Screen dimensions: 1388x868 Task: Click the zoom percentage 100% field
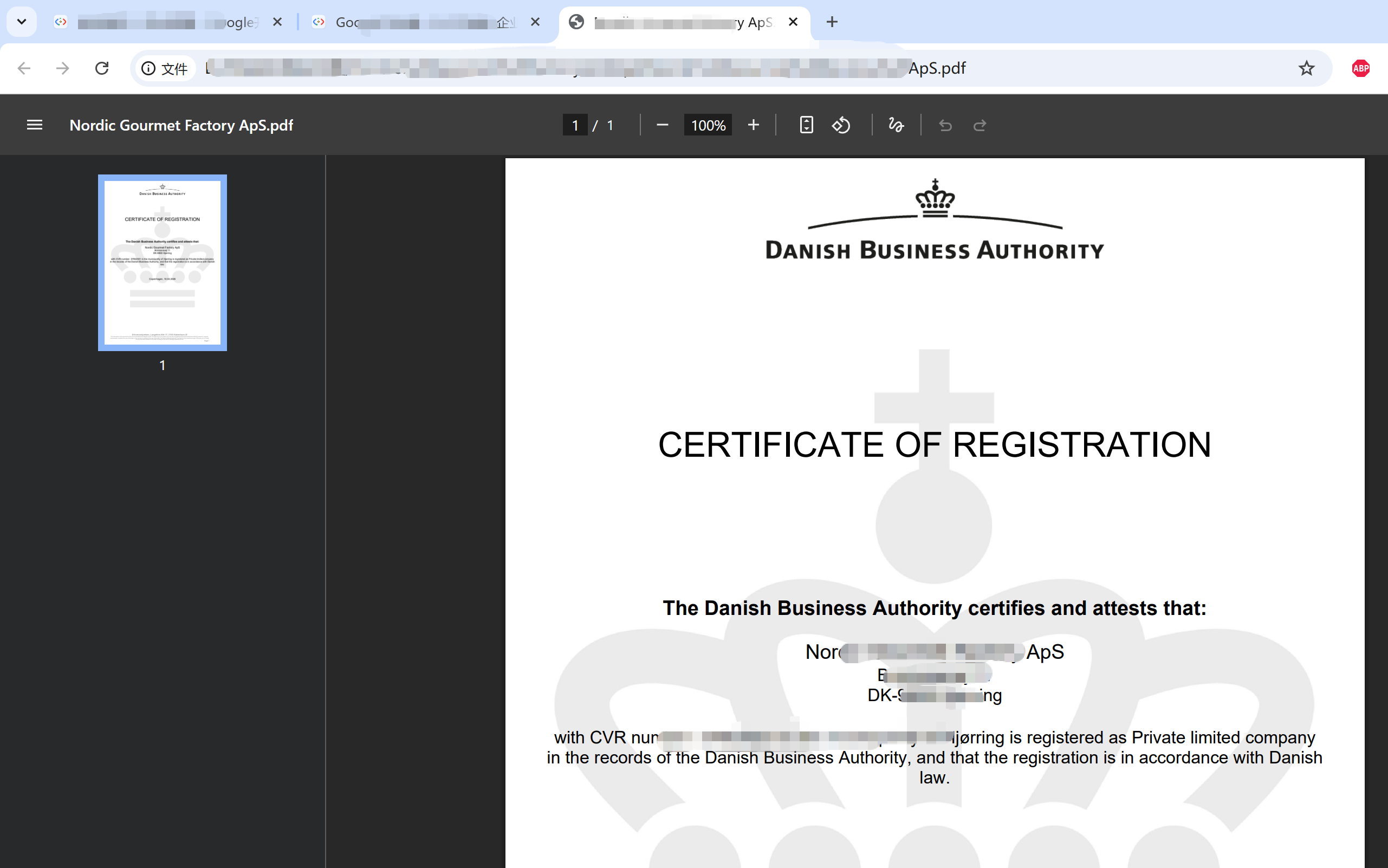coord(707,125)
